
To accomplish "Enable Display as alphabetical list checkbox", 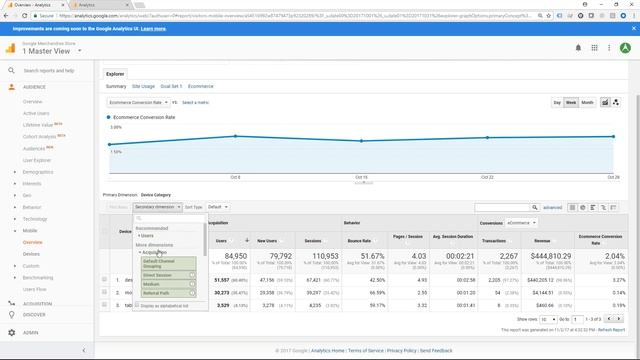I will [x=137, y=305].
